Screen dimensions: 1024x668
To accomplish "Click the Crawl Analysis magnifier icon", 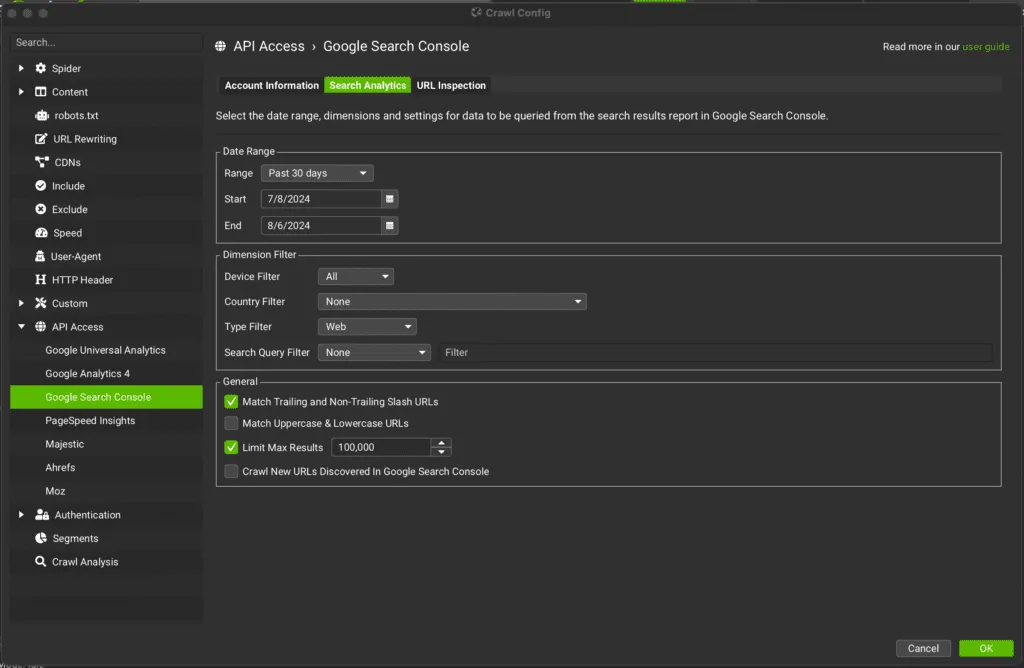I will (40, 562).
